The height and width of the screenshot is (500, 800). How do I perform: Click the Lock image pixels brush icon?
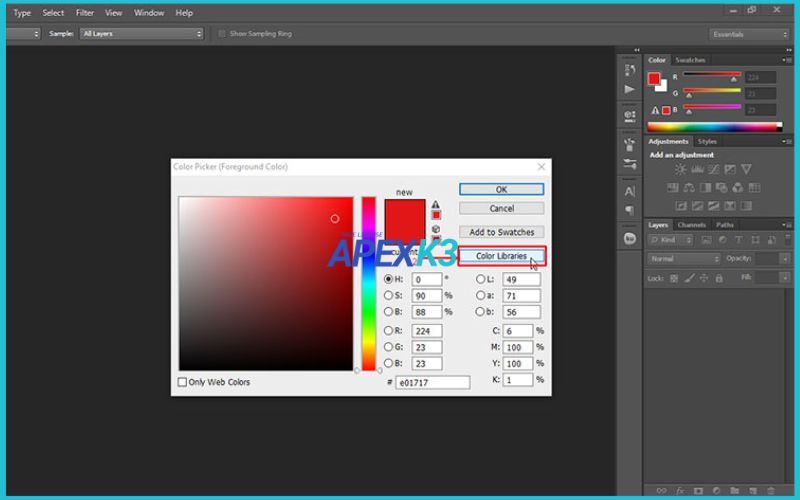click(689, 279)
